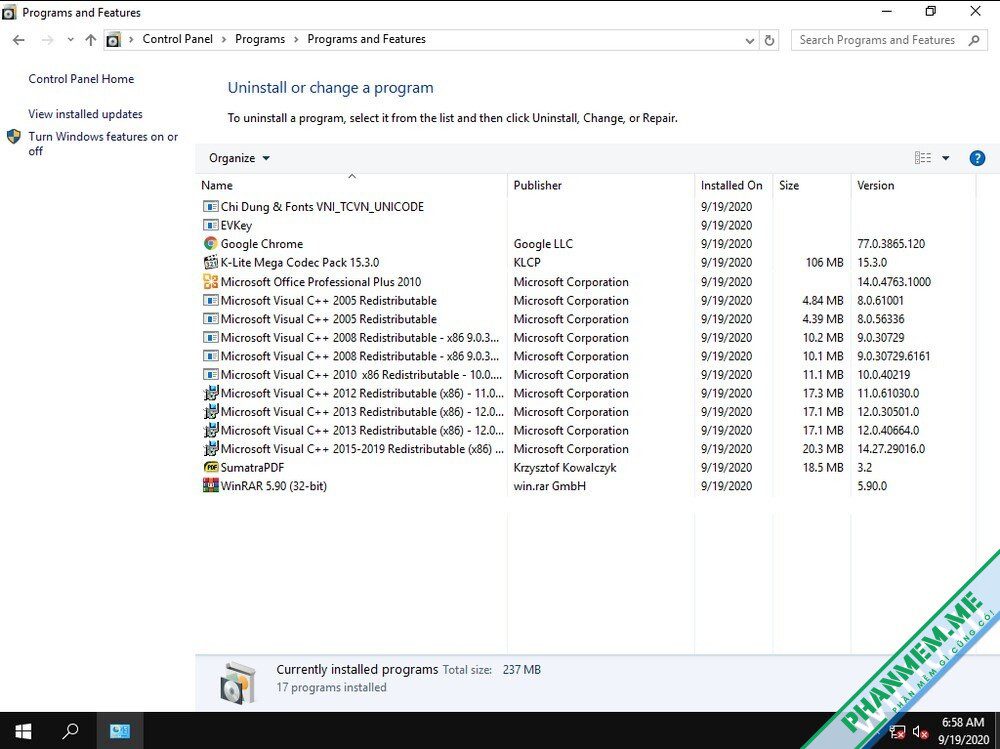Viewport: 1000px width, 749px height.
Task: Click the win.rar GmbH publisher cell
Action: (549, 486)
